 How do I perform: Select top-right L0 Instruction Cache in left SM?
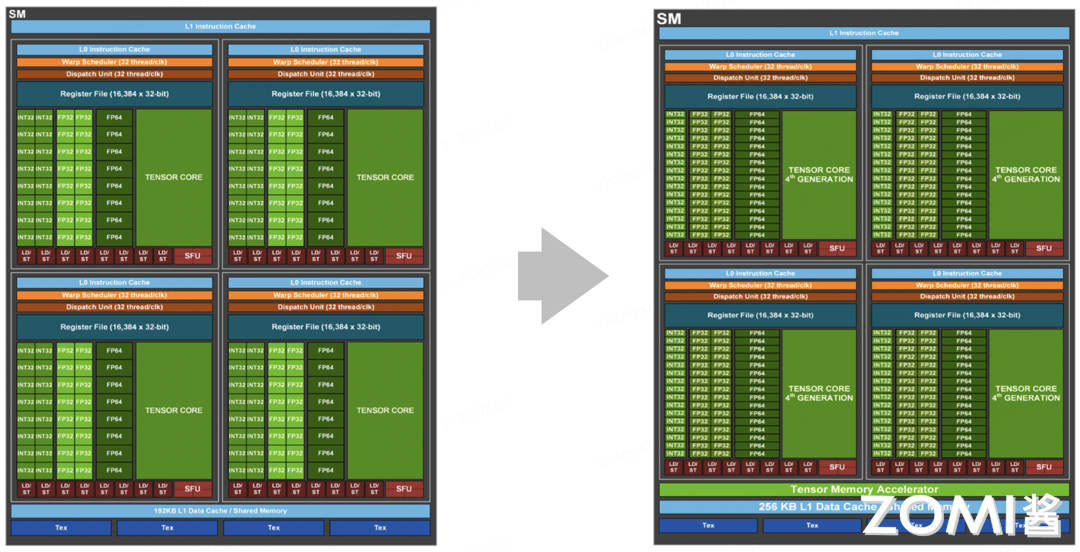point(326,49)
